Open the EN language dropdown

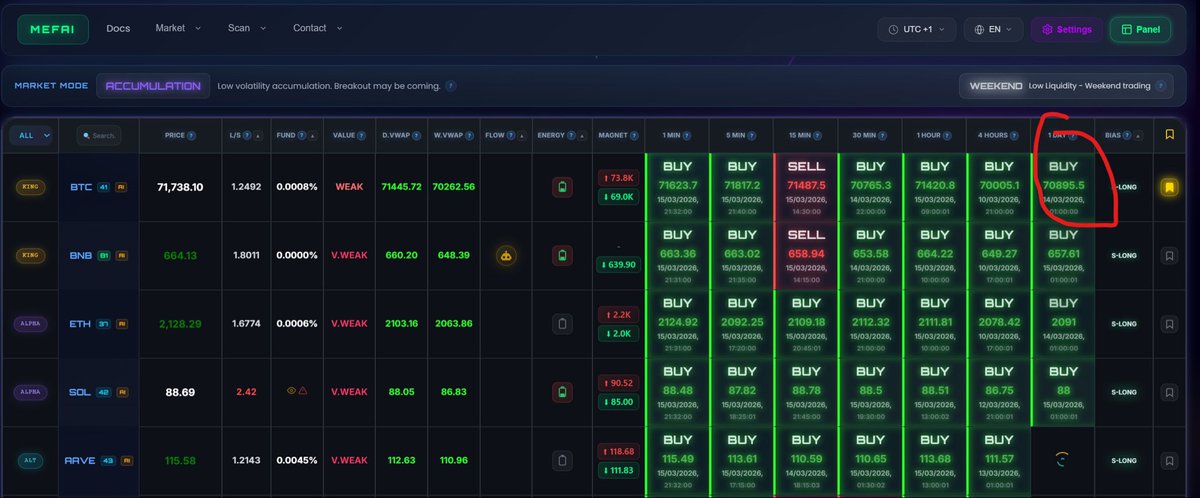(993, 29)
